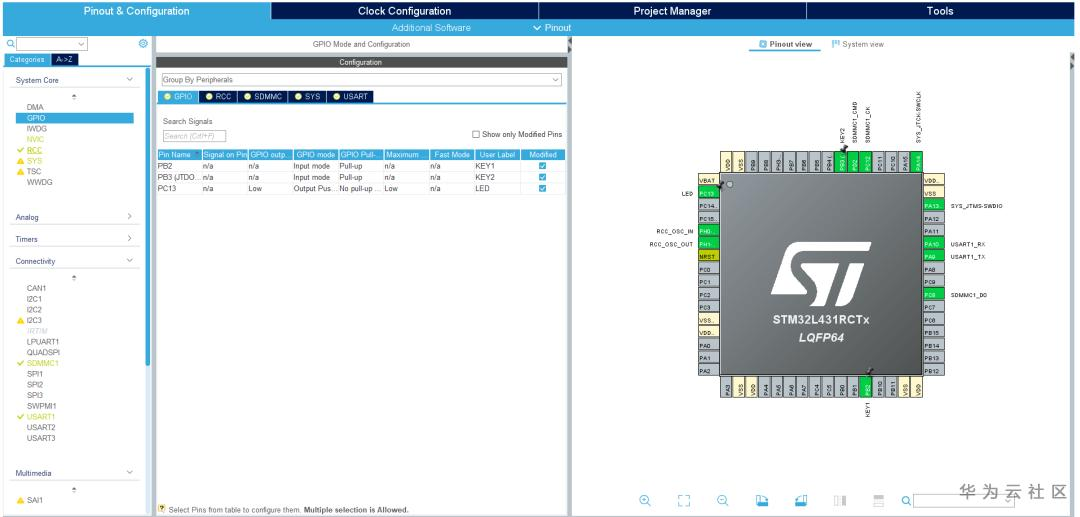The width and height of the screenshot is (1080, 517).
Task: Open the Tools tab
Action: click(x=939, y=11)
